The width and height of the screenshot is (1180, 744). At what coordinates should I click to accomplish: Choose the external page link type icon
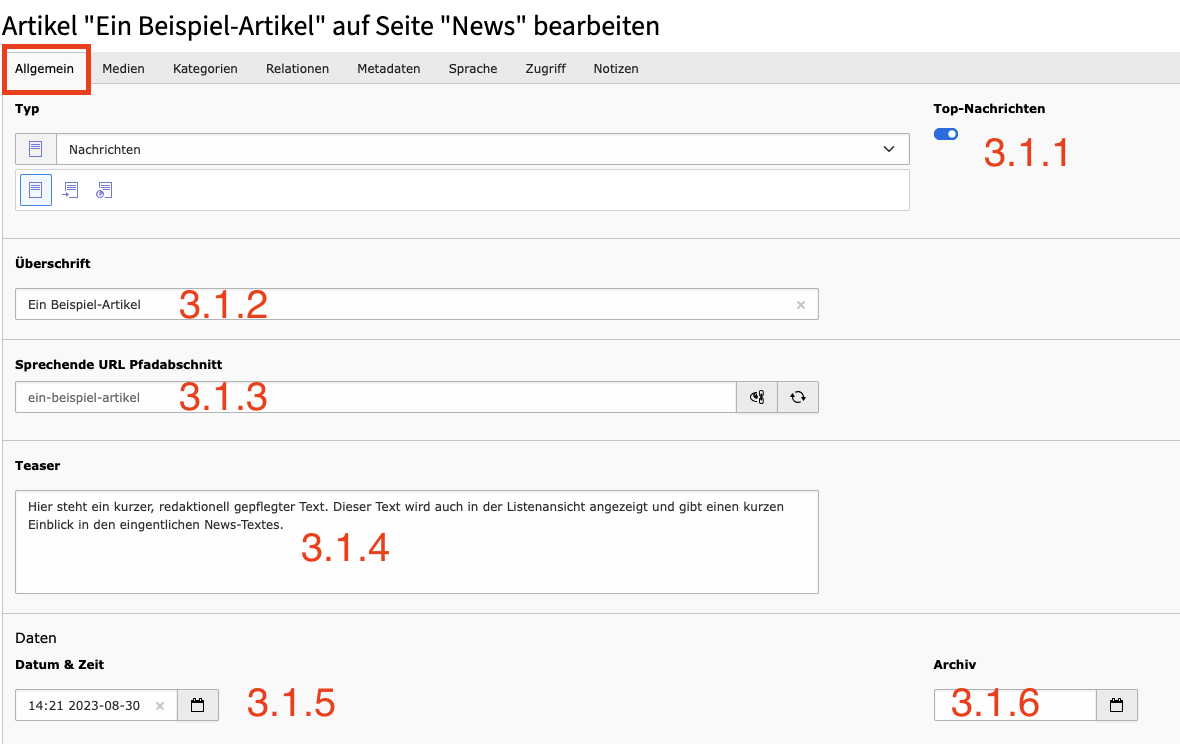pos(104,190)
